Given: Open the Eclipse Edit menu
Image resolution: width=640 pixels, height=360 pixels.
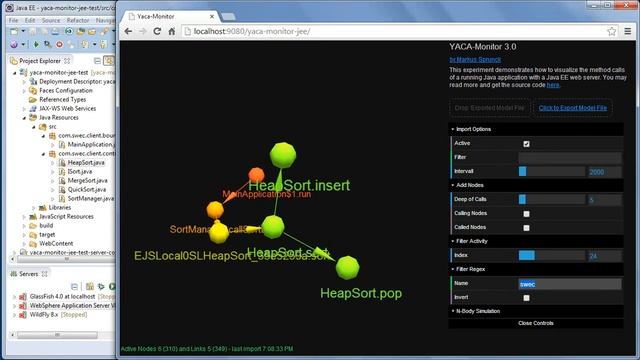Looking at the screenshot, I should point(30,20).
